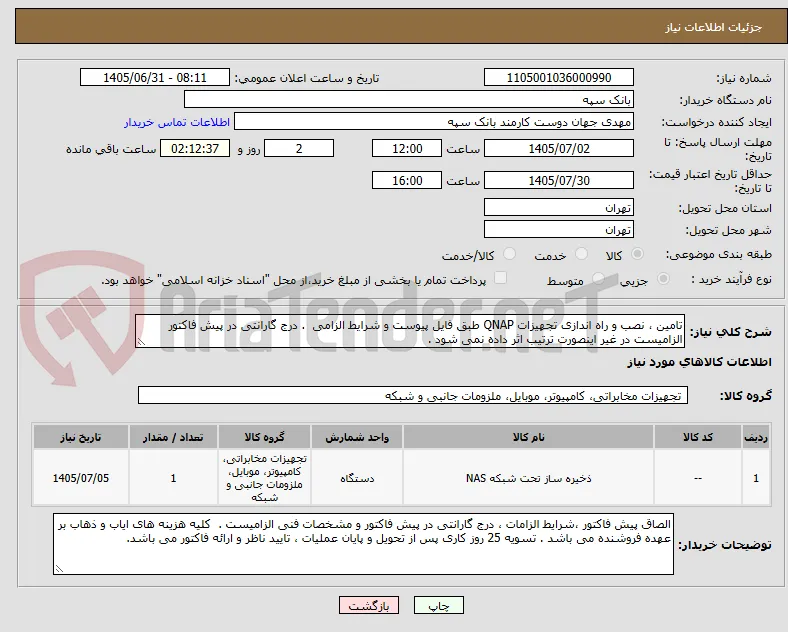
Task: Select the خدمت radio button
Action: pyautogui.click(x=581, y=254)
